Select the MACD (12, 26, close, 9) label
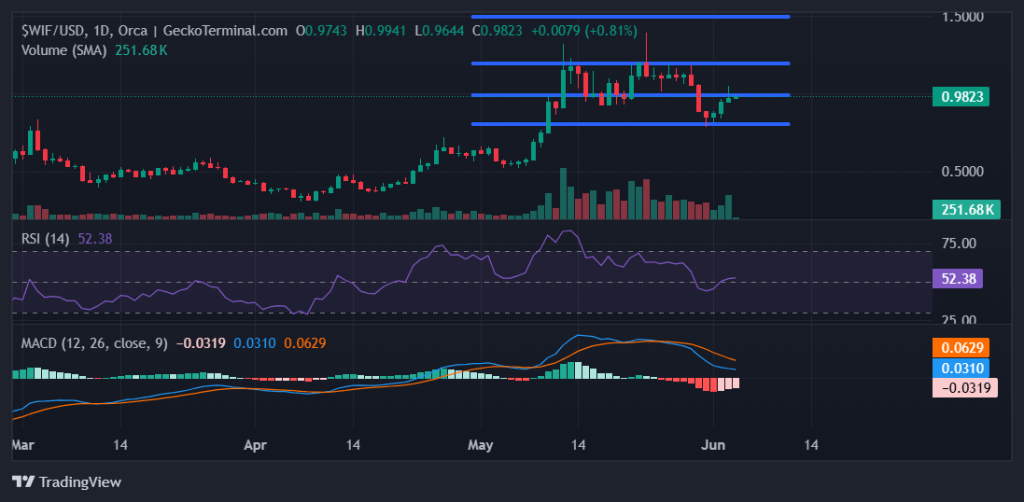Image resolution: width=1024 pixels, height=502 pixels. [x=95, y=343]
